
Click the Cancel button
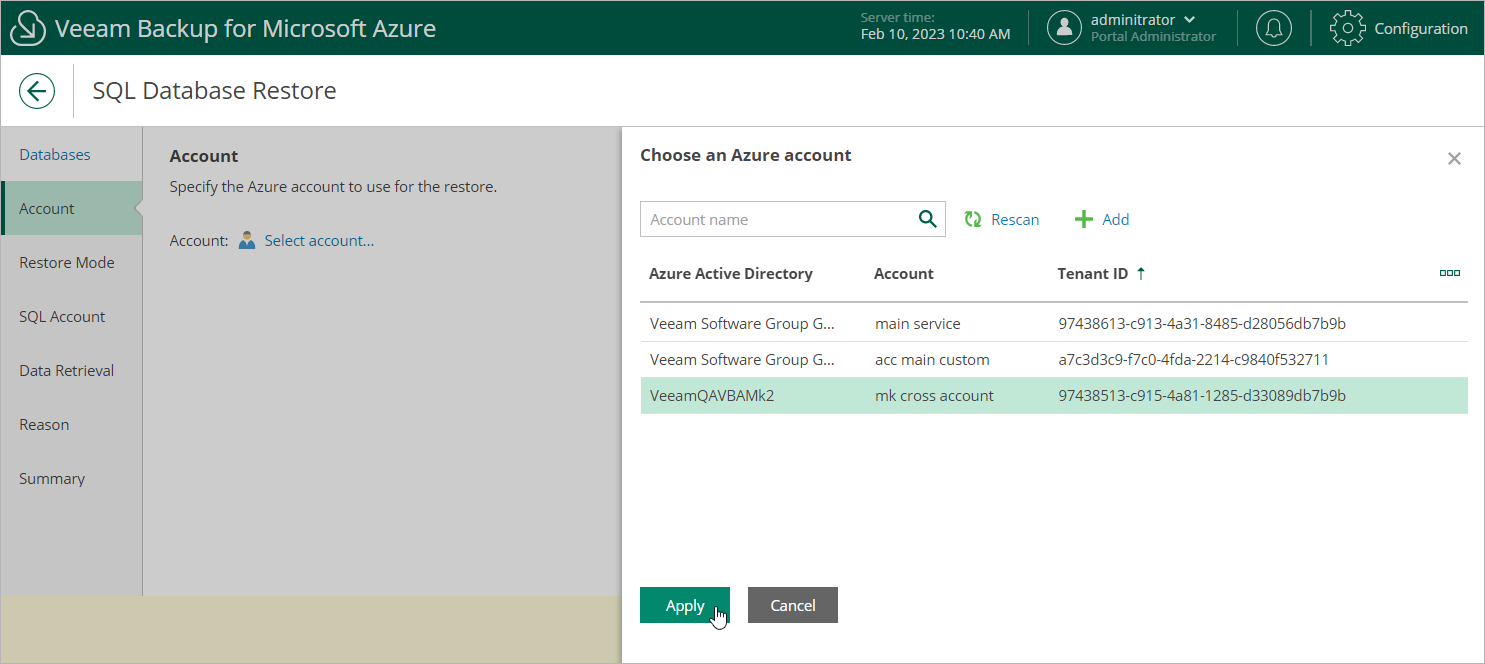[x=792, y=605]
